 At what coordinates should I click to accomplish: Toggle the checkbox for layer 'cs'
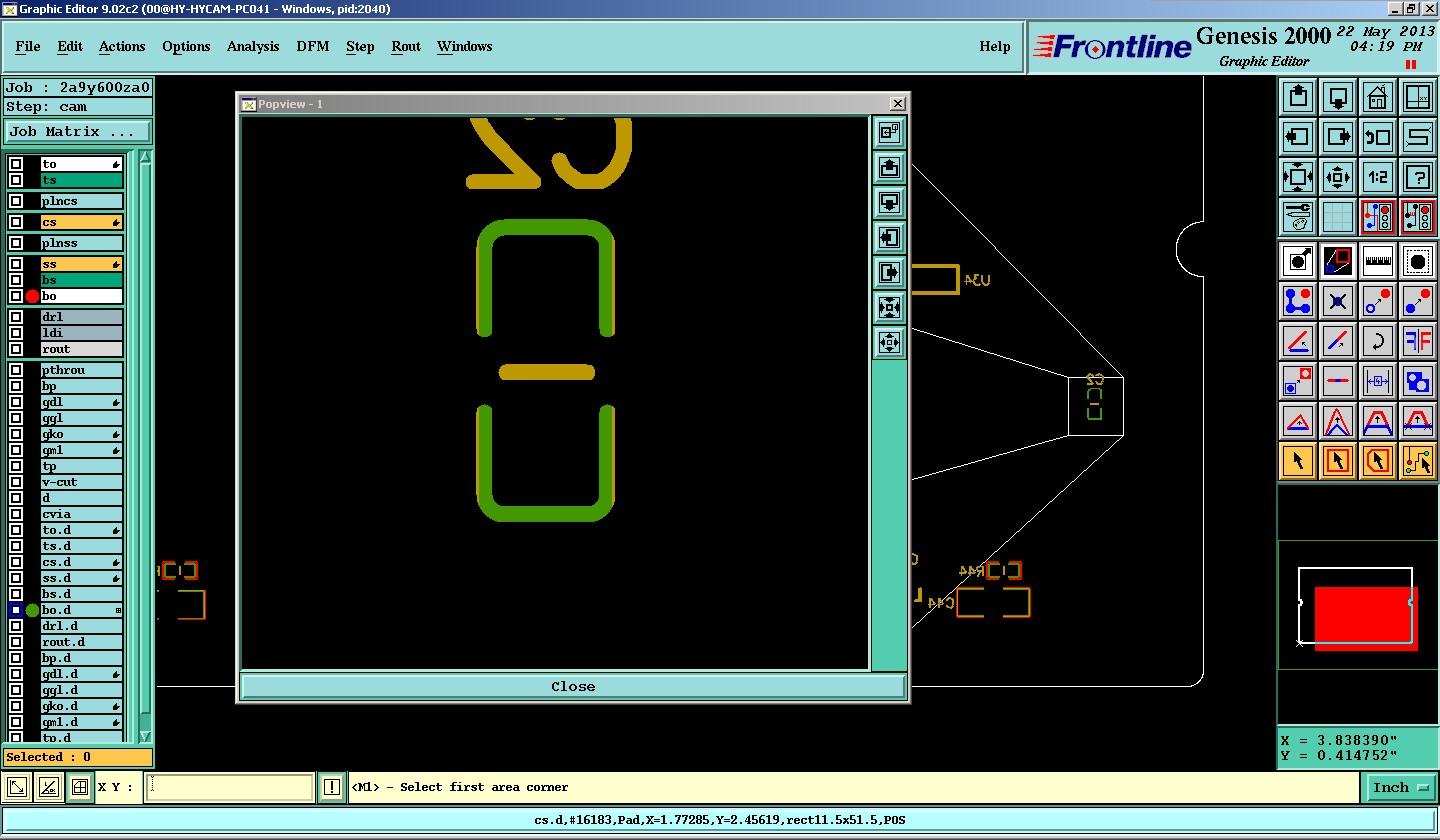coord(16,222)
